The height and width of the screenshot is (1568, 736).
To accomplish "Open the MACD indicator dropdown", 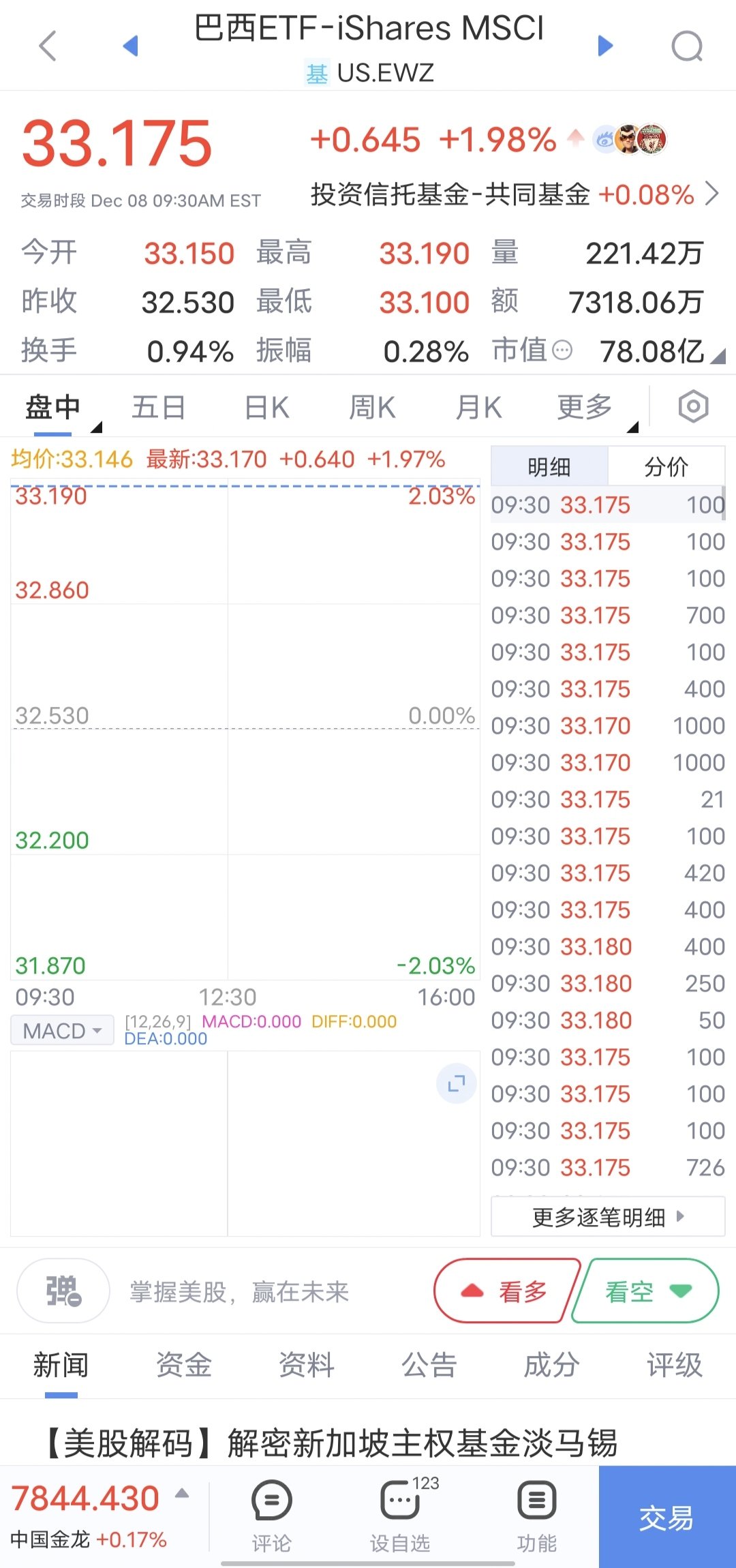I will [62, 1030].
